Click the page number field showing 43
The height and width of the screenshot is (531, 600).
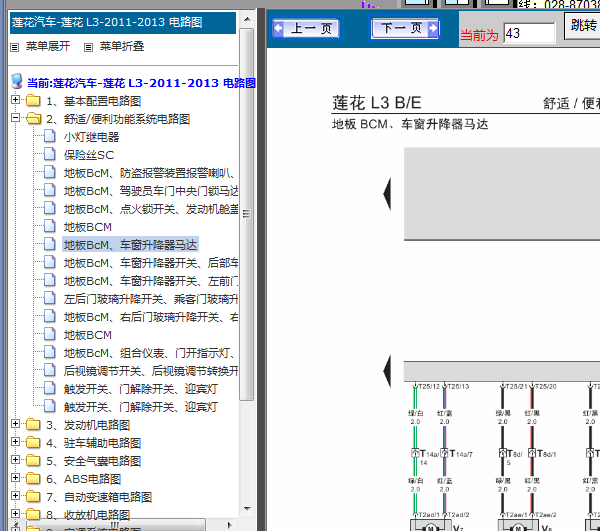pyautogui.click(x=529, y=33)
